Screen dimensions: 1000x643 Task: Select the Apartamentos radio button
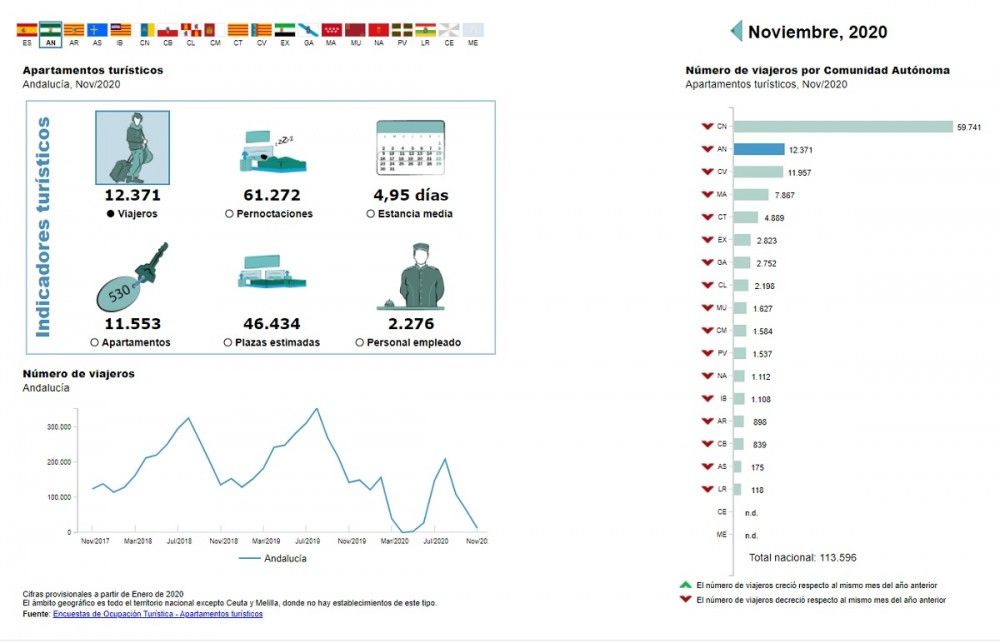tap(94, 343)
